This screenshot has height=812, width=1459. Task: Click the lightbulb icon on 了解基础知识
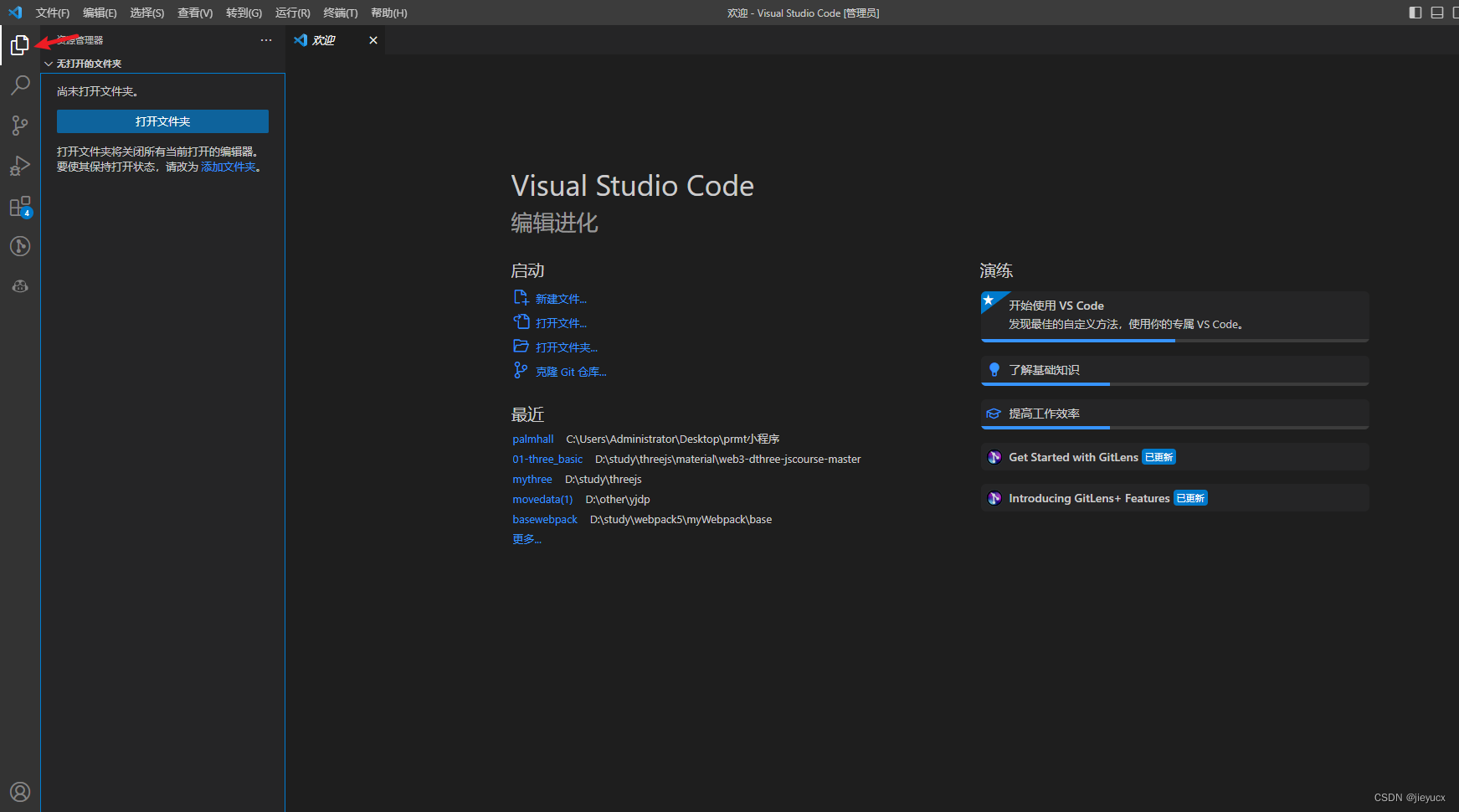pyautogui.click(x=994, y=369)
